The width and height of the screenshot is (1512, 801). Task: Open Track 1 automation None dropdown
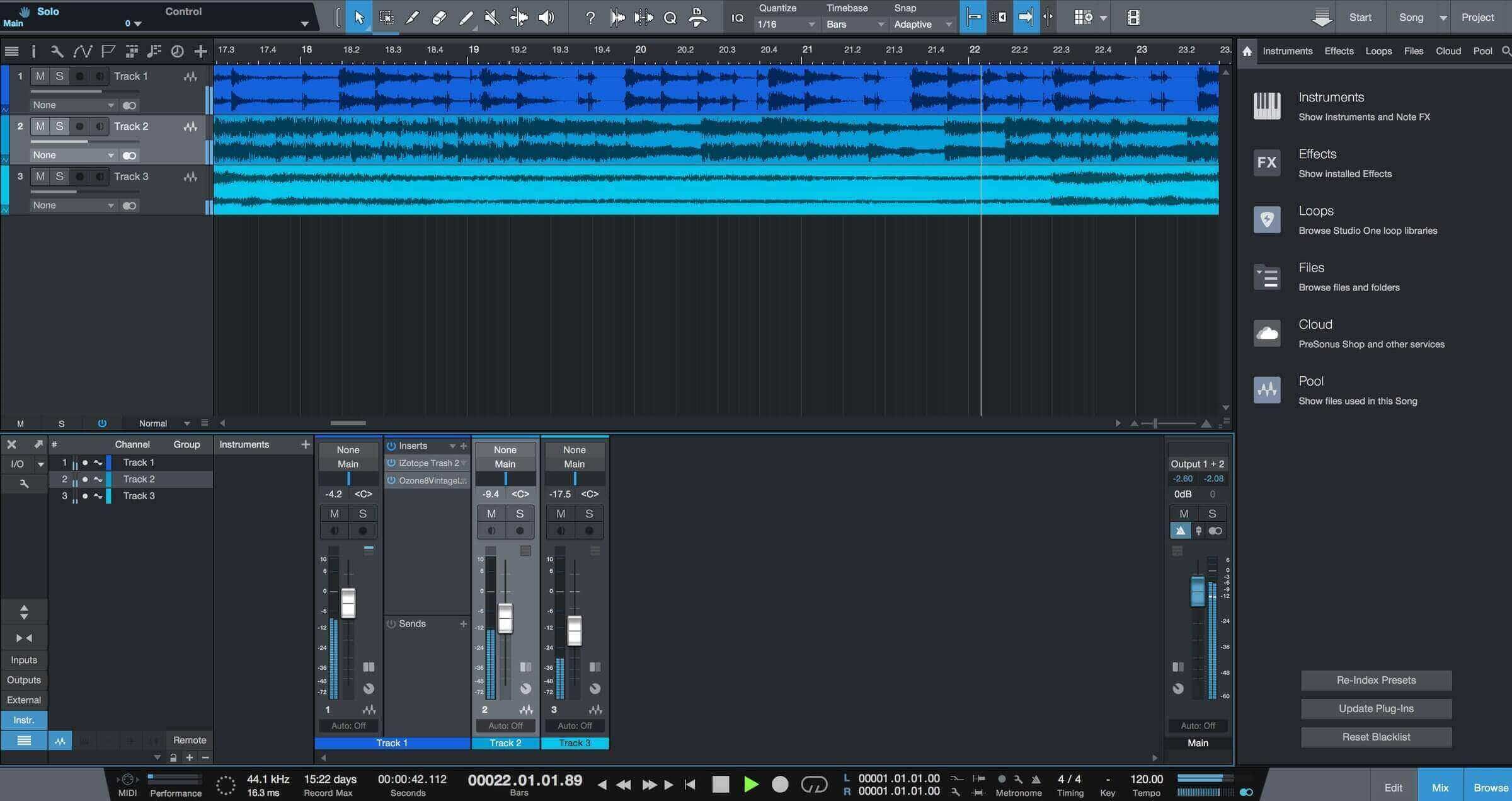pyautogui.click(x=73, y=105)
